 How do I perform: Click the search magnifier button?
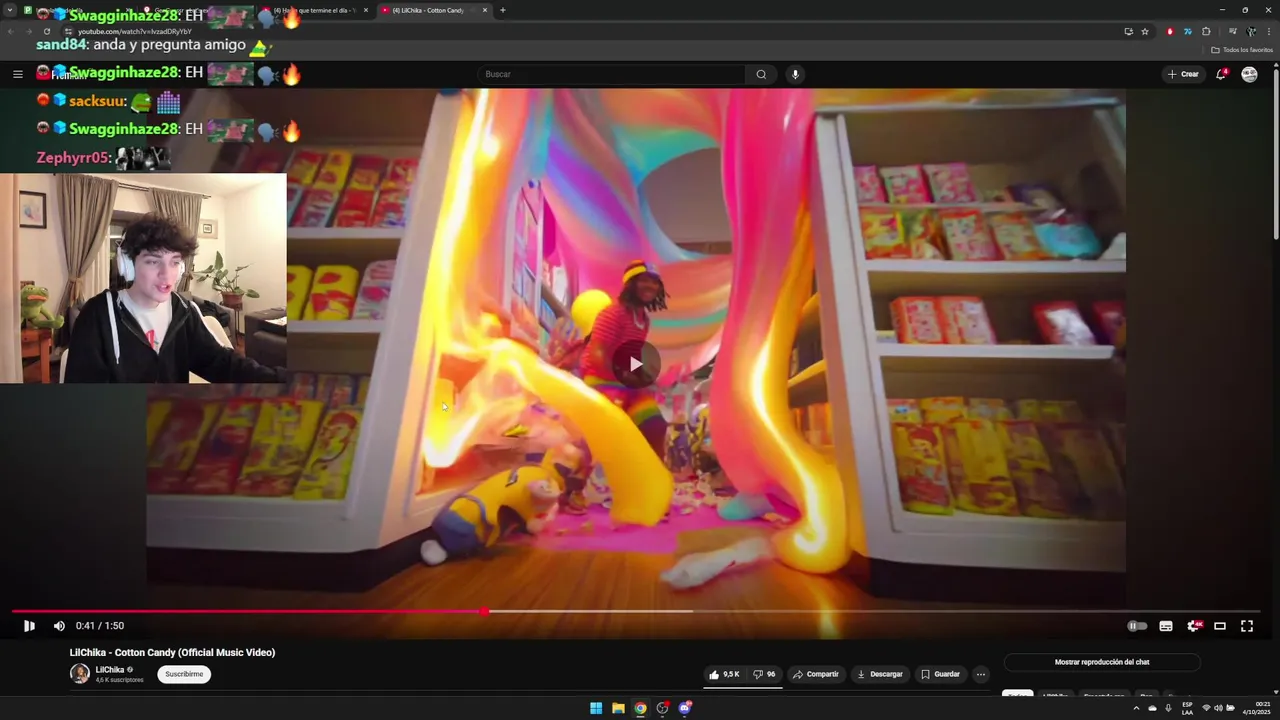click(761, 74)
